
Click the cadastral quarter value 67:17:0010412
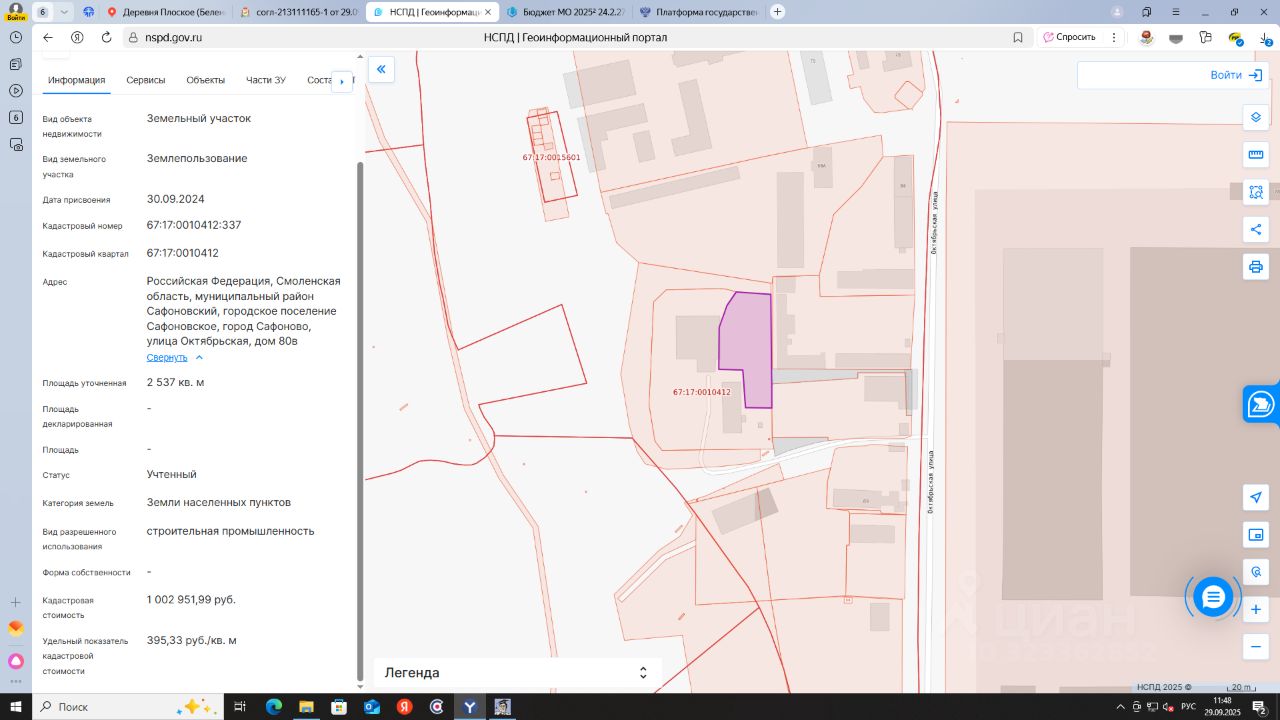click(182, 253)
